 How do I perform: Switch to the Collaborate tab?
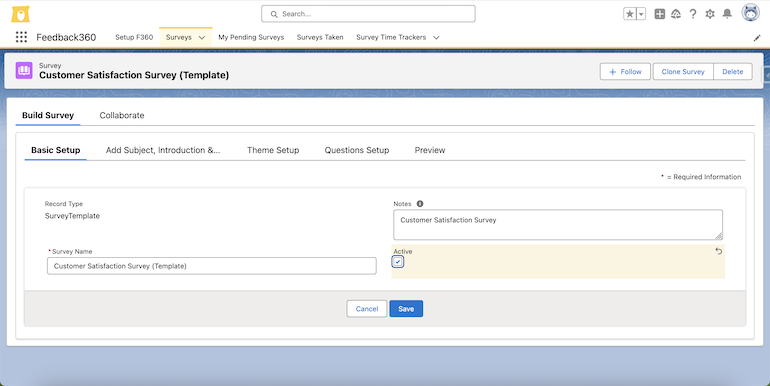122,115
